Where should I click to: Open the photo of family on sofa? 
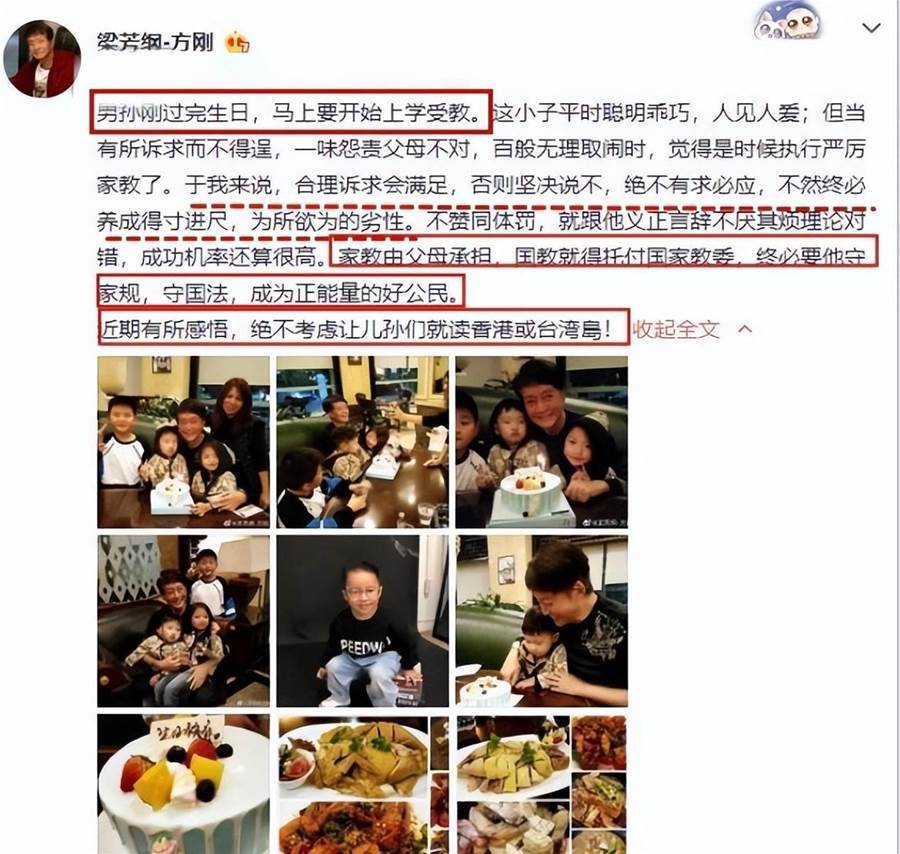pyautogui.click(x=183, y=621)
